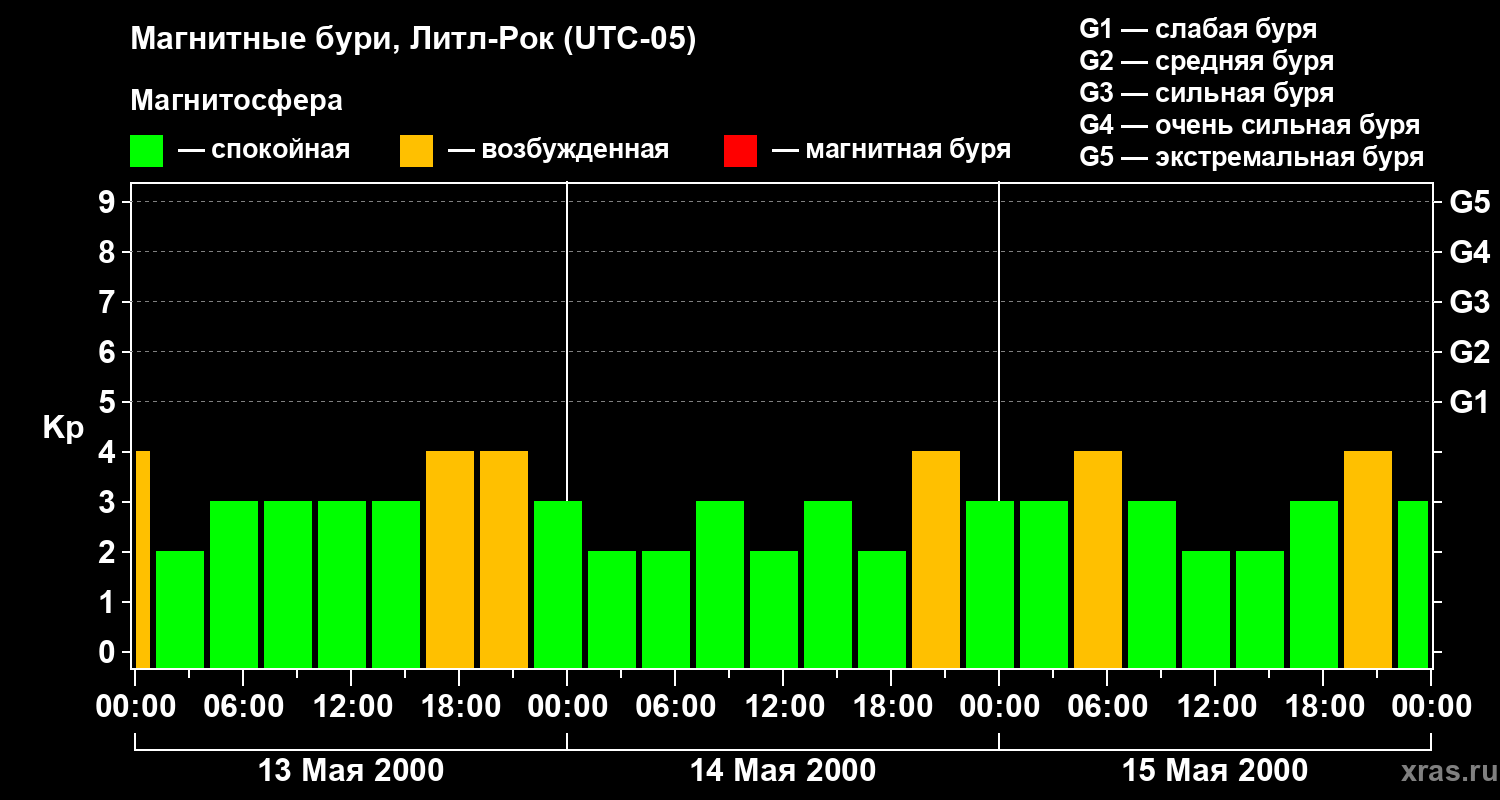The width and height of the screenshot is (1500, 800).
Task: Click the orange bar at 18:00 on 13 May
Action: (450, 559)
